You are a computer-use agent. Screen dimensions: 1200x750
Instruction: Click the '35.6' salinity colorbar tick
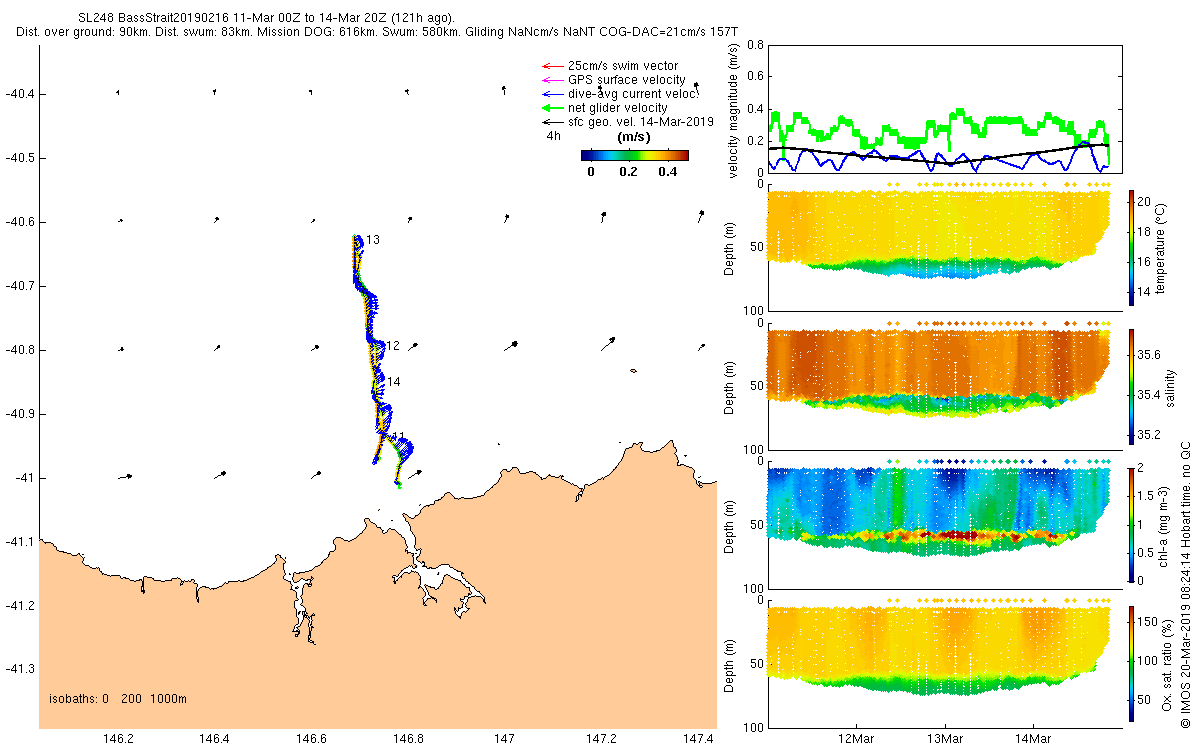(x=1151, y=355)
